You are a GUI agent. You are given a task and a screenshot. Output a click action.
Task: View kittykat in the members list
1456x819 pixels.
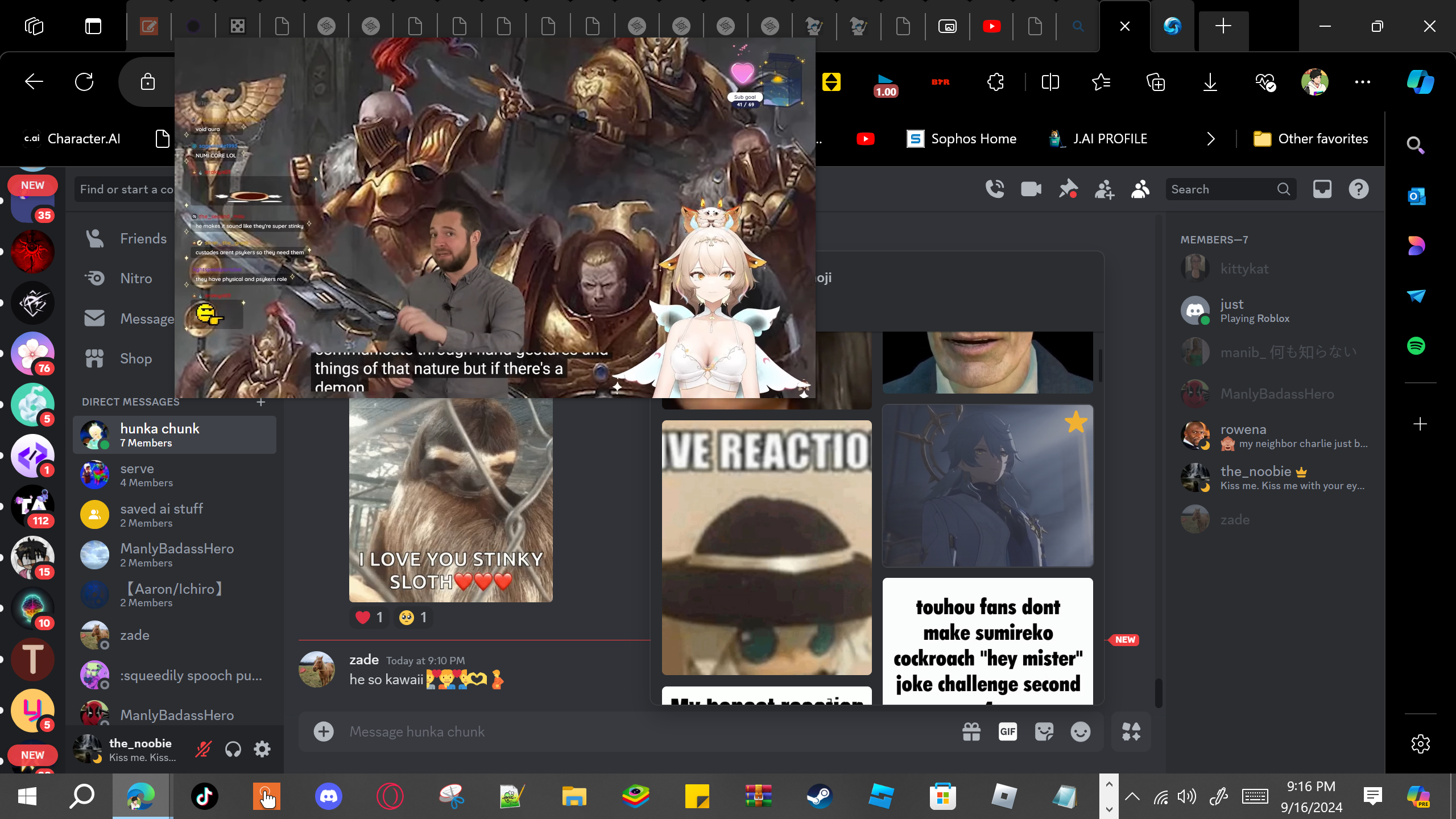point(1275,269)
